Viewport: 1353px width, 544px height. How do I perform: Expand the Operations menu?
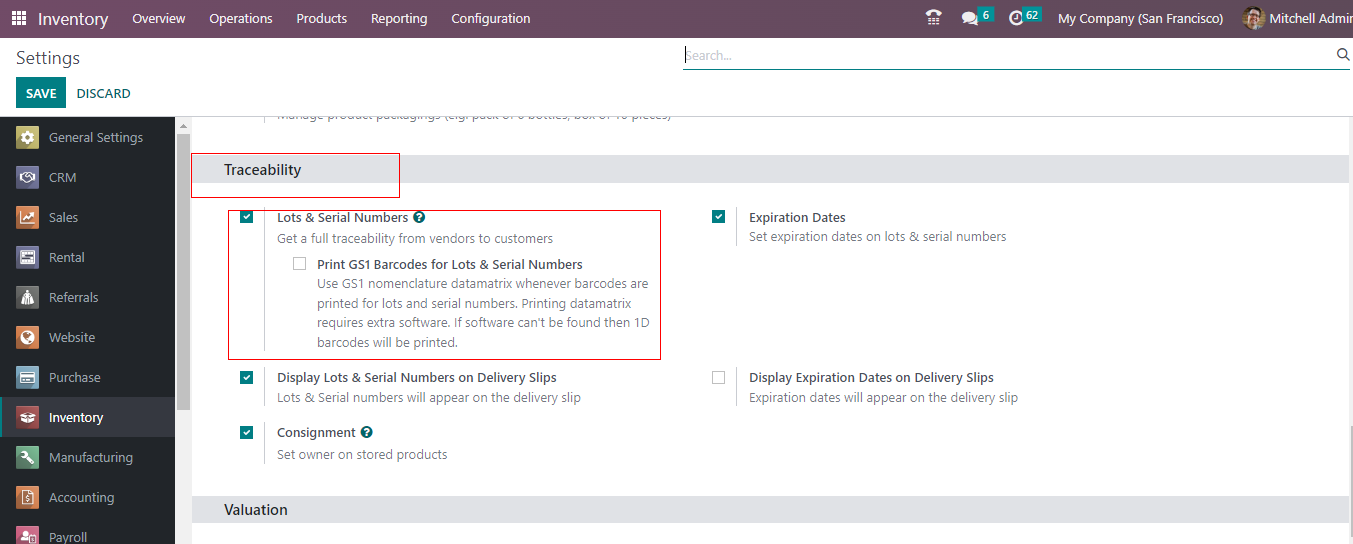240,19
